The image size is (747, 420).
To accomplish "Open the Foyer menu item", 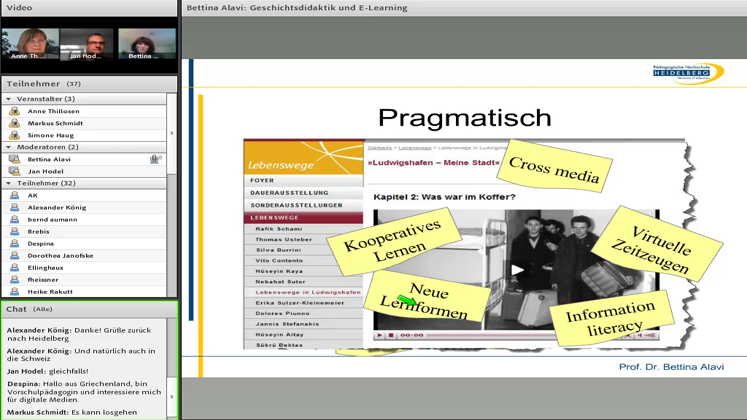I will click(x=263, y=181).
